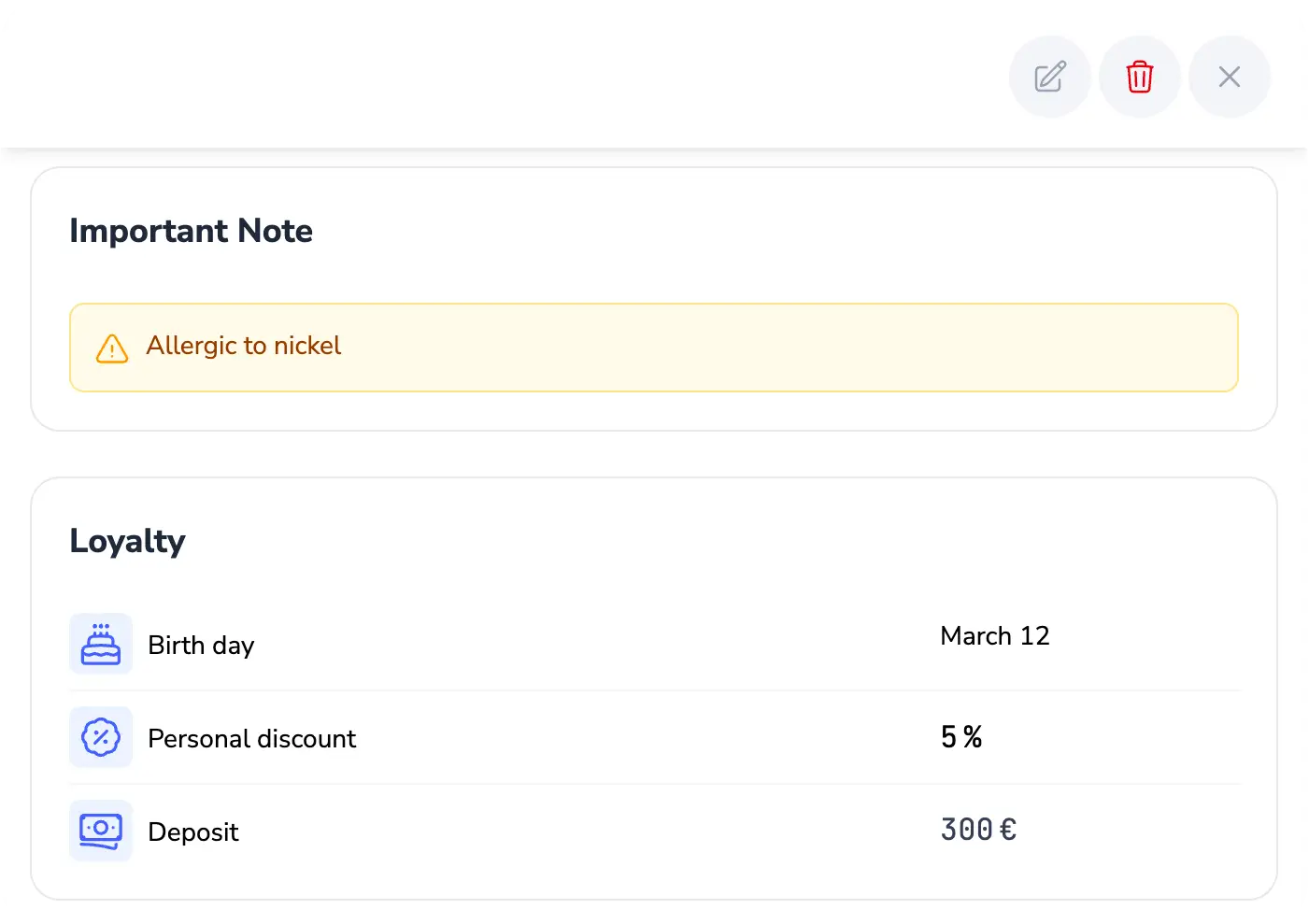Screen dimensions: 1309x924
Task: Select the Birth day row
Action: coord(654,644)
